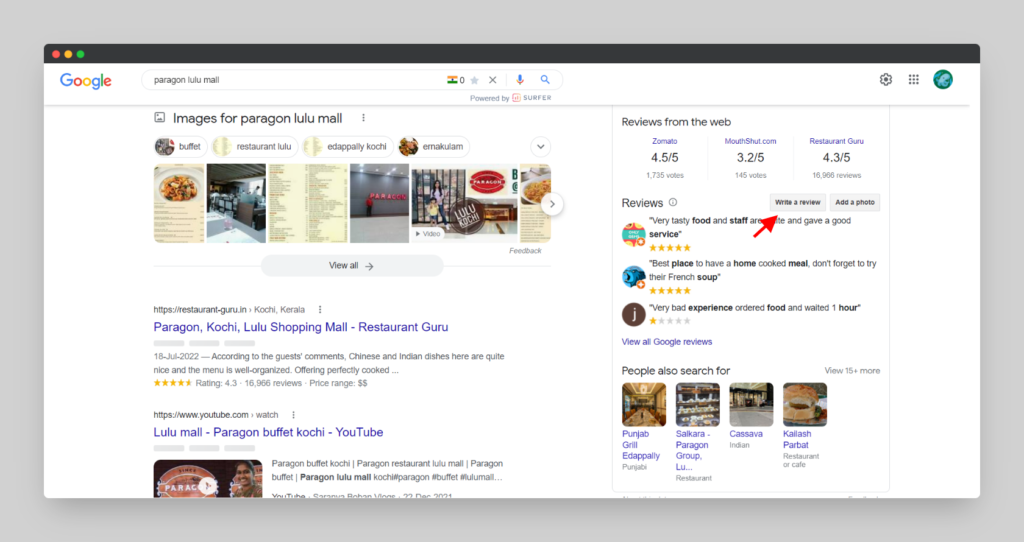
Task: Click the 'Very tasty food and staff' review
Action: 750,227
